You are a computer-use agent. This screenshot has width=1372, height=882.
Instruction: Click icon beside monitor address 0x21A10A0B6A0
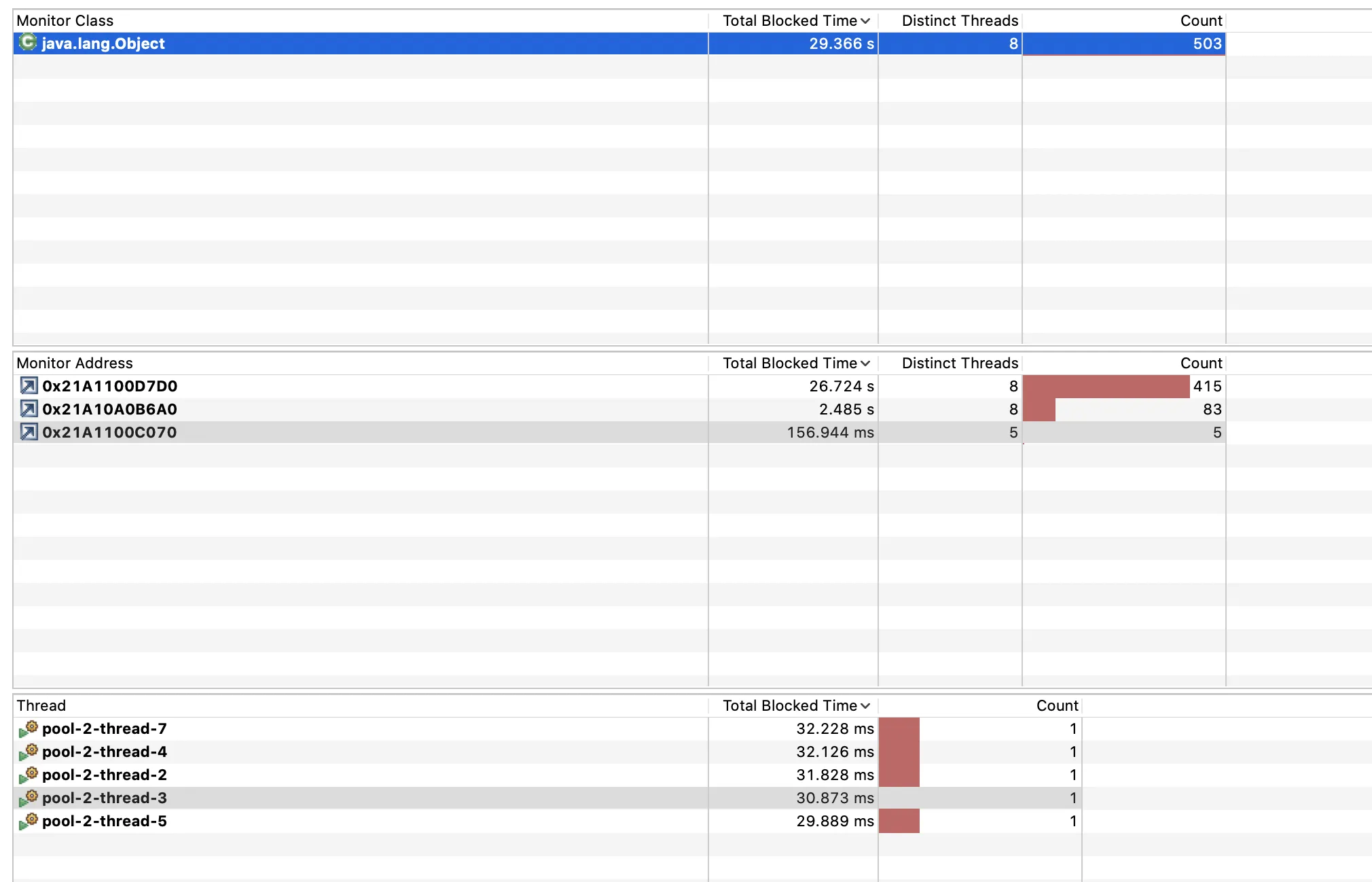tap(29, 409)
